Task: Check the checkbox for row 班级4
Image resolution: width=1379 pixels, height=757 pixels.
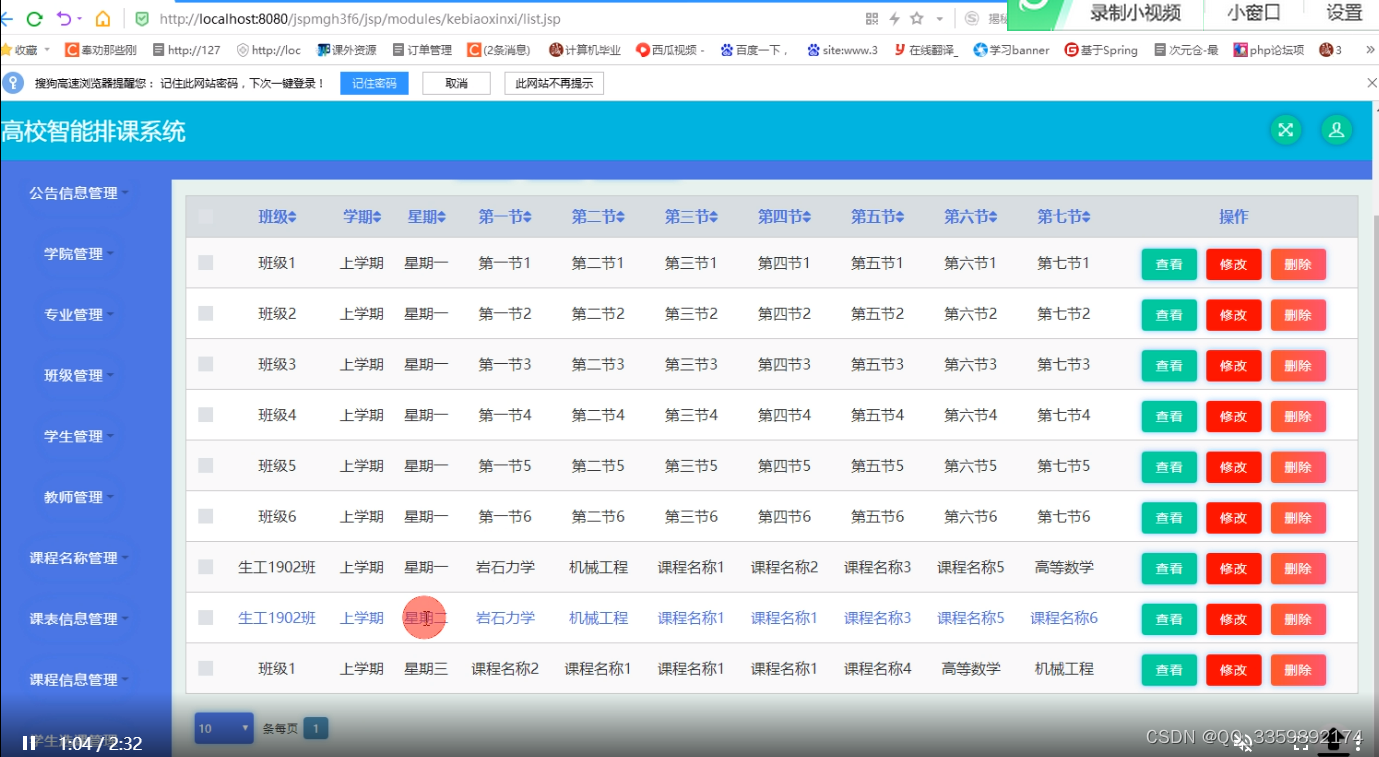Action: pyautogui.click(x=205, y=415)
